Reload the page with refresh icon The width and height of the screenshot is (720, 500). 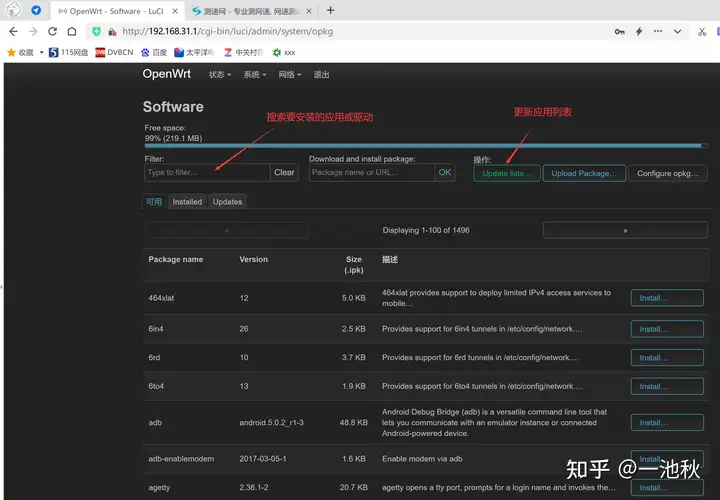click(x=52, y=31)
